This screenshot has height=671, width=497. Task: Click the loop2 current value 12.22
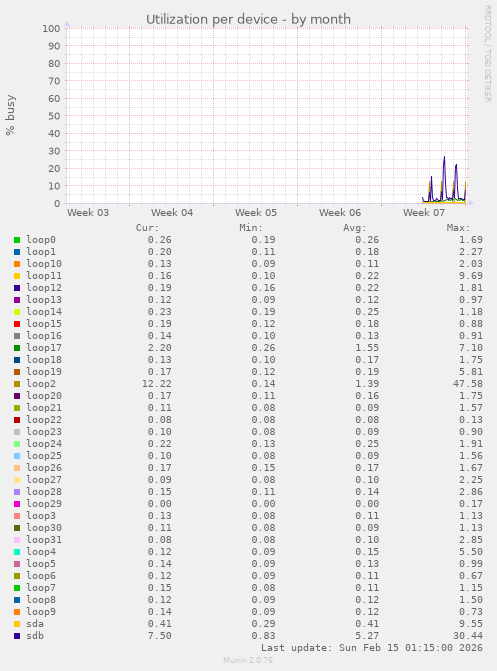pyautogui.click(x=157, y=384)
